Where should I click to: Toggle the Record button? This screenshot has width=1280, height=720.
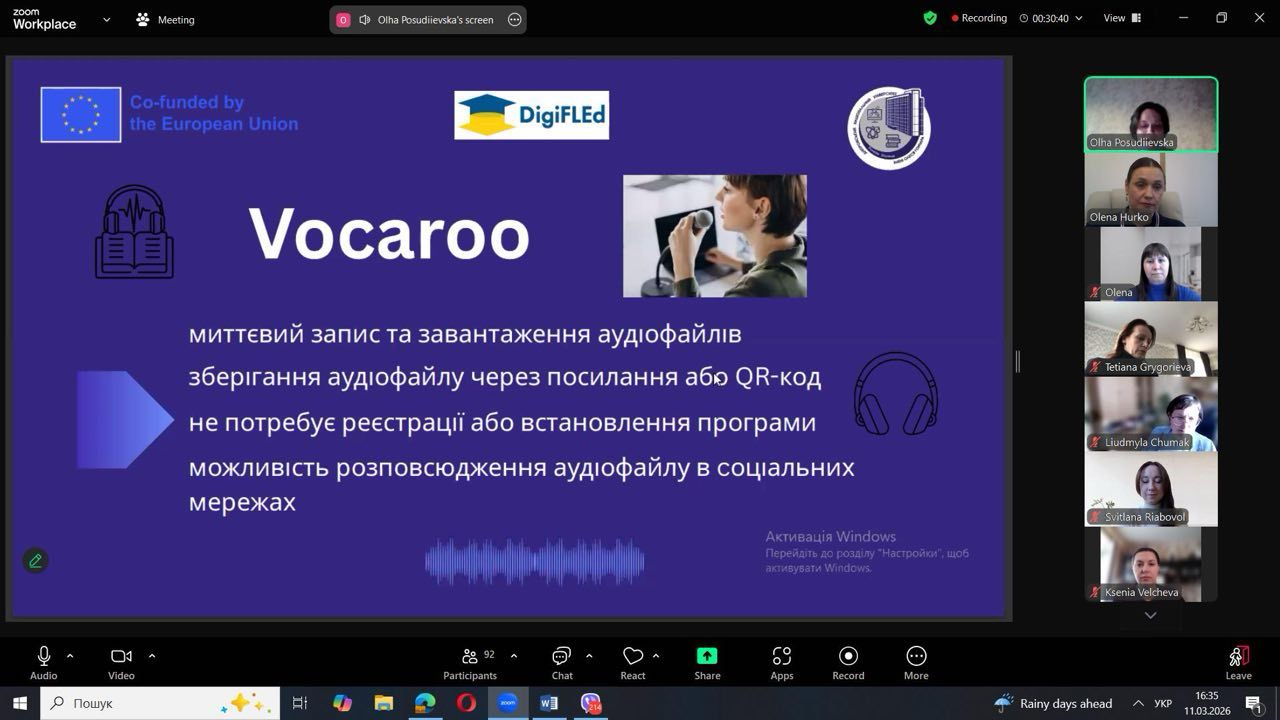pos(848,662)
